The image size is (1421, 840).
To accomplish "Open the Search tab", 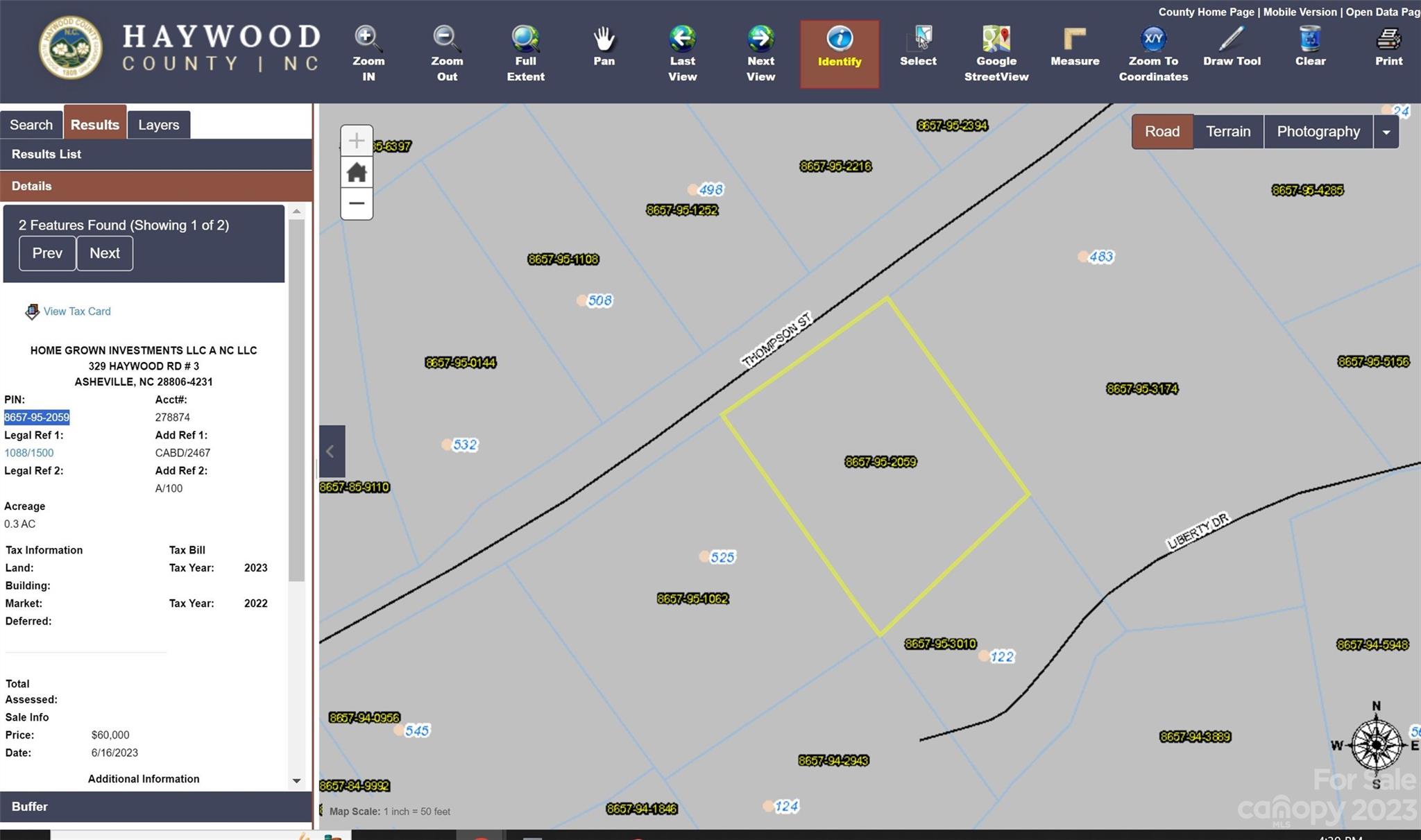I will click(31, 125).
